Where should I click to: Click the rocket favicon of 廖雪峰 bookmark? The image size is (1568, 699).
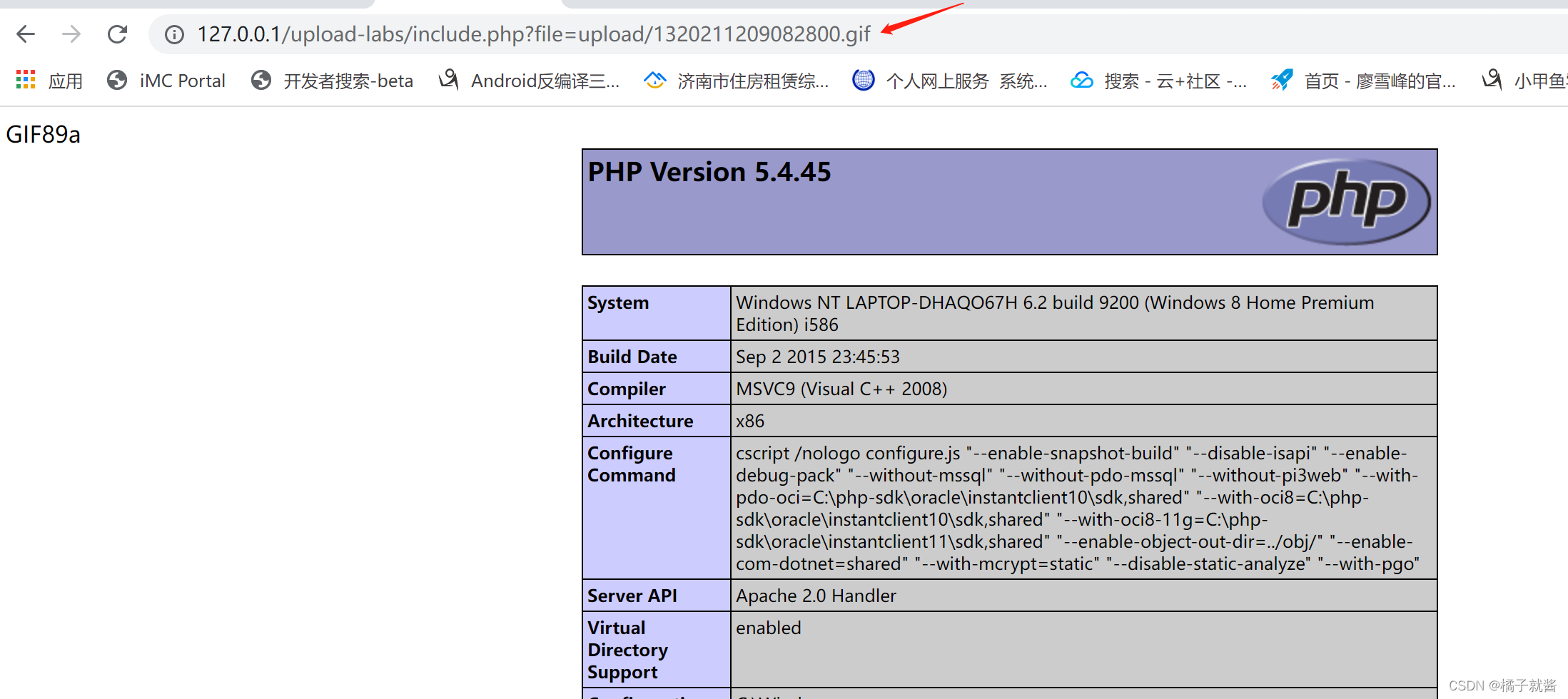point(1281,79)
